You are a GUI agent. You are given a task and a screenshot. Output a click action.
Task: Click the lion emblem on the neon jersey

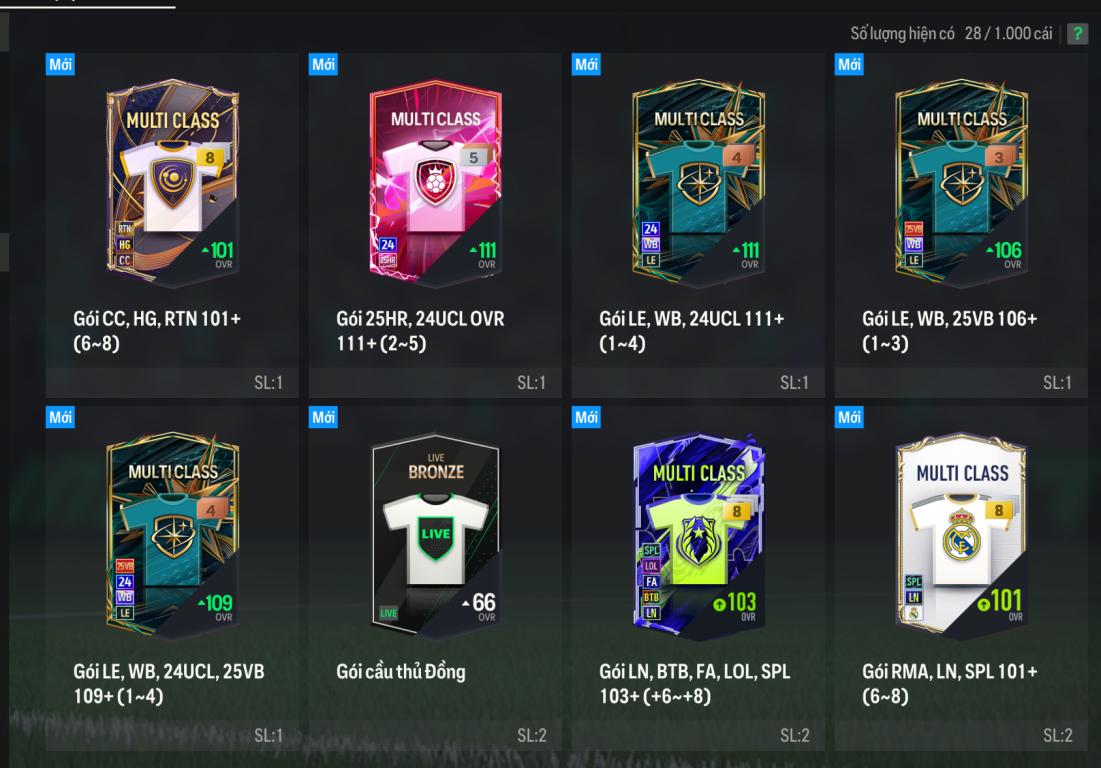pos(697,540)
